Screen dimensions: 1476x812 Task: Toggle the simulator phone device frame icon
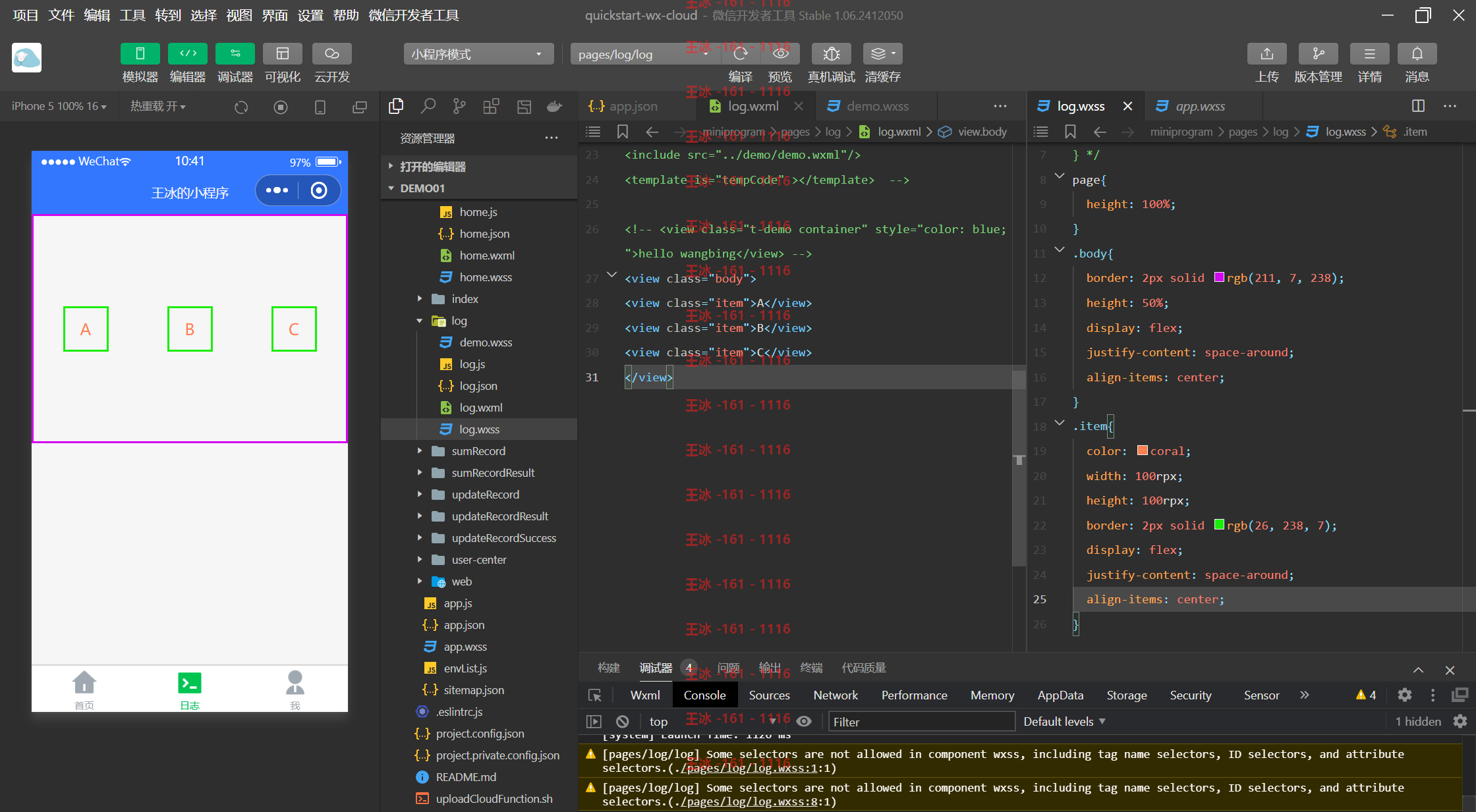tap(320, 107)
